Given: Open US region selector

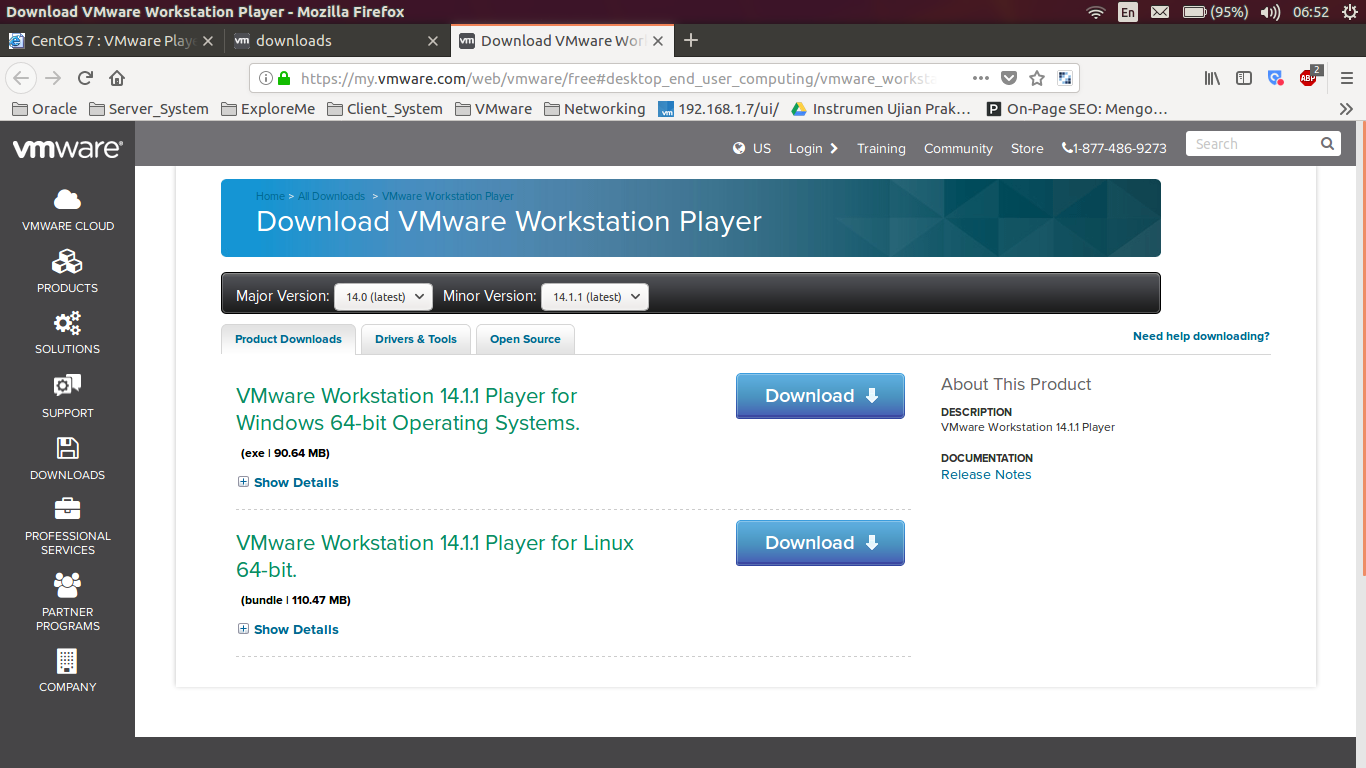Looking at the screenshot, I should [752, 148].
